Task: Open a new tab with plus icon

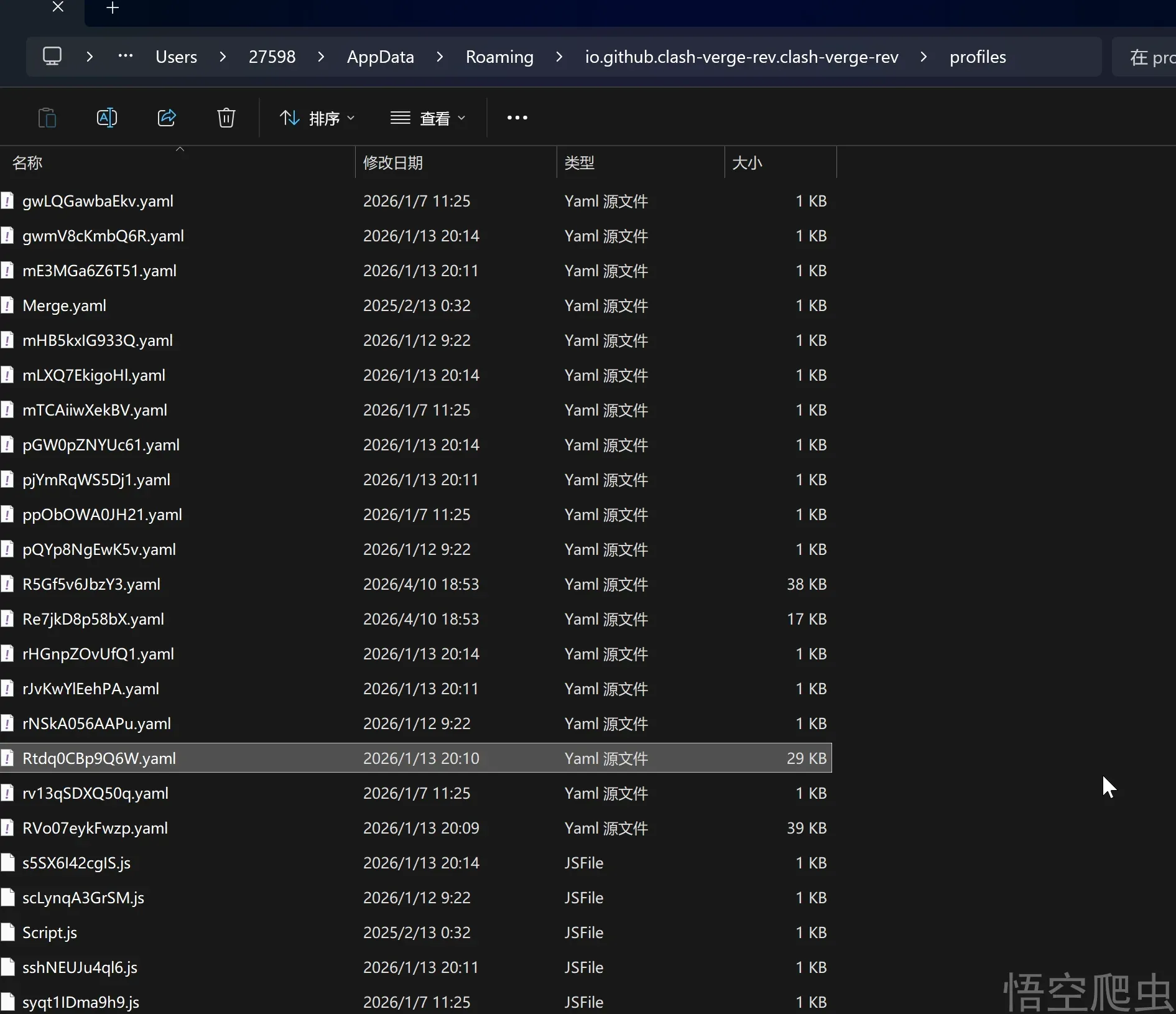Action: [113, 8]
